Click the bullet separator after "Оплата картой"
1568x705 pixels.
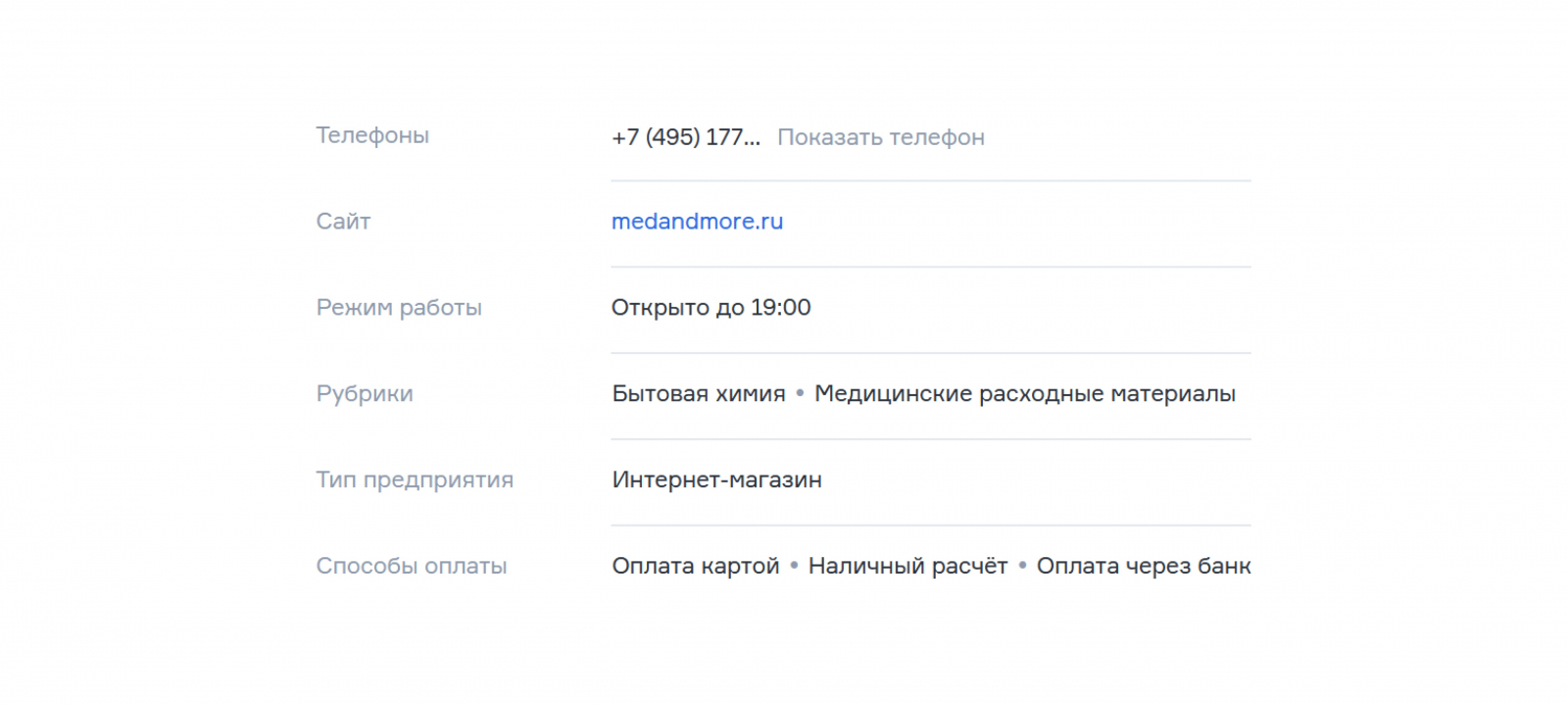pos(794,566)
